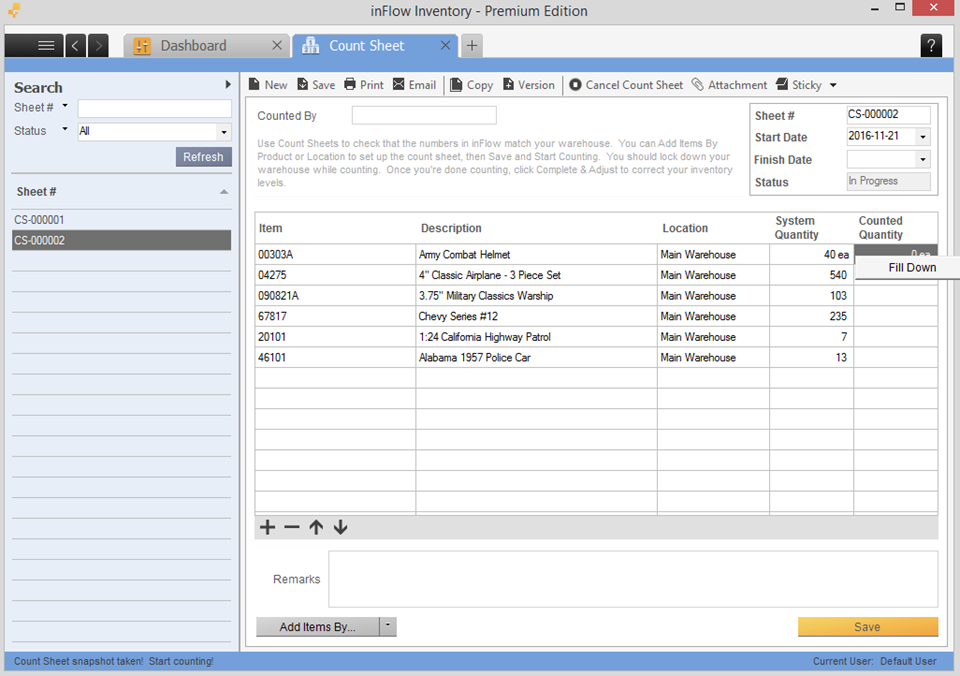Click the In Progress status field
Viewport: 960px width, 676px height.
coord(888,181)
